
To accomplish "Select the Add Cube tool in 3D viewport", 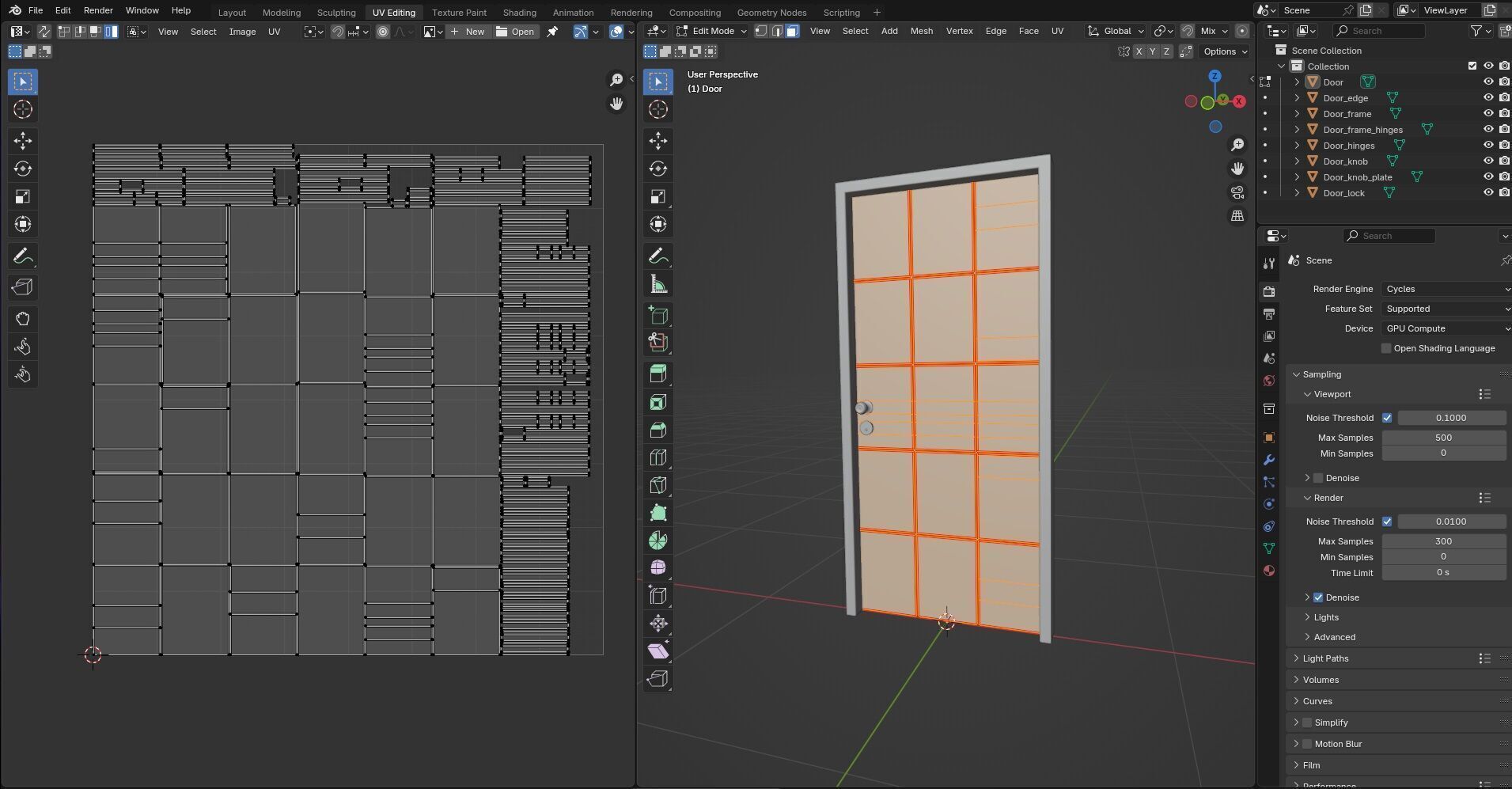I will [x=658, y=315].
